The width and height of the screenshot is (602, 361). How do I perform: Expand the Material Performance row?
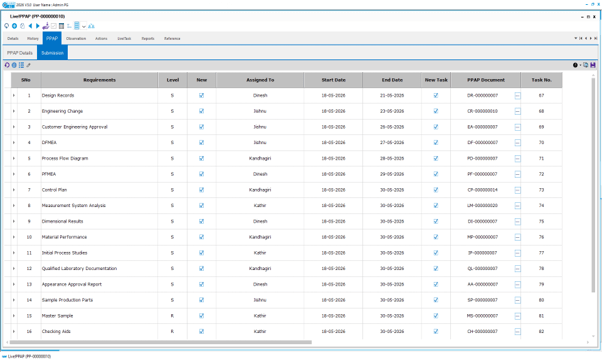pyautogui.click(x=14, y=237)
